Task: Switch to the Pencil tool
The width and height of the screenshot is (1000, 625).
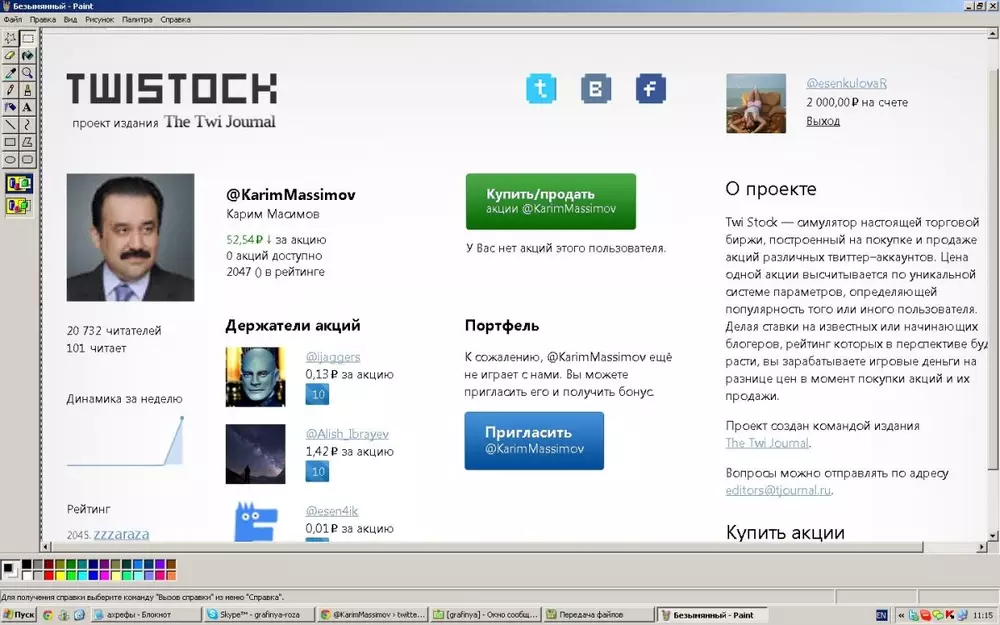Action: pyautogui.click(x=10, y=90)
